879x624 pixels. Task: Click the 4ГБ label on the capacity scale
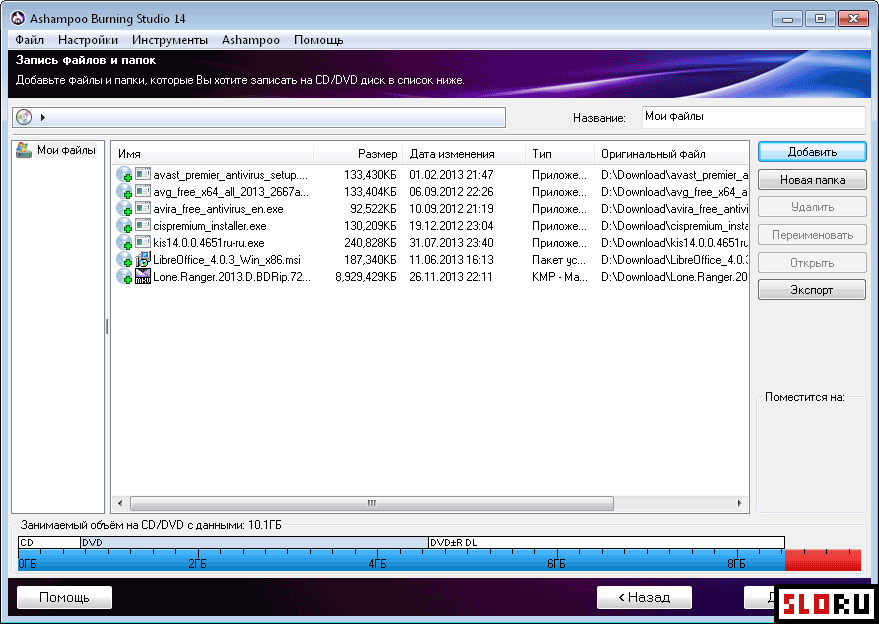click(x=378, y=563)
